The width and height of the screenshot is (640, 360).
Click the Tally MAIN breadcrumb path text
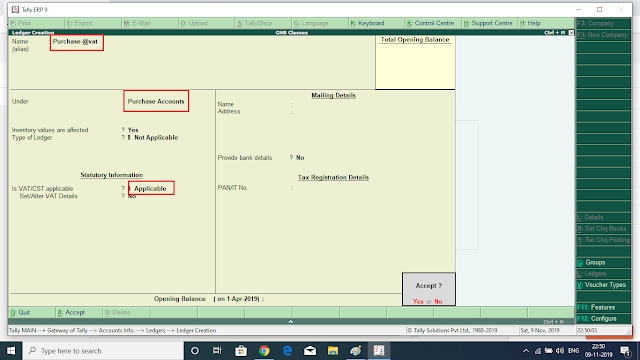(112, 331)
